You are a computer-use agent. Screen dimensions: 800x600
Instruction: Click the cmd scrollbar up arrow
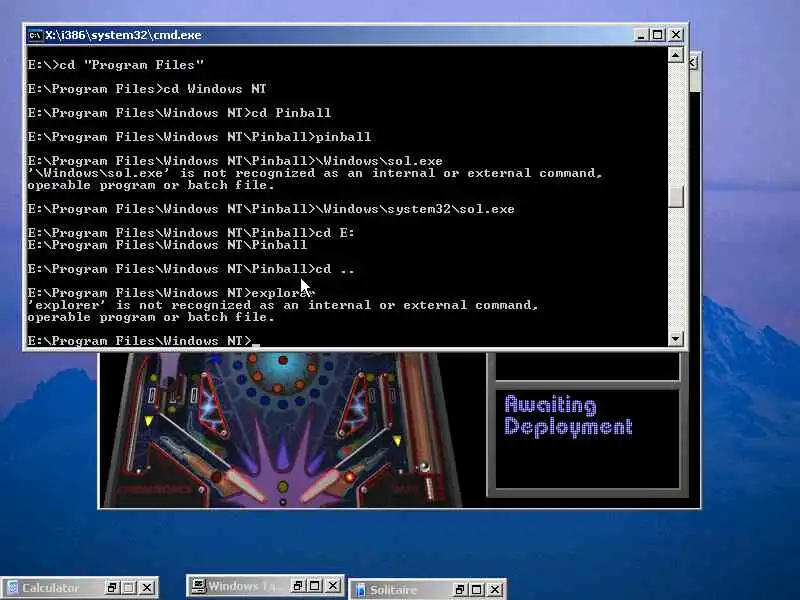pyautogui.click(x=676, y=55)
